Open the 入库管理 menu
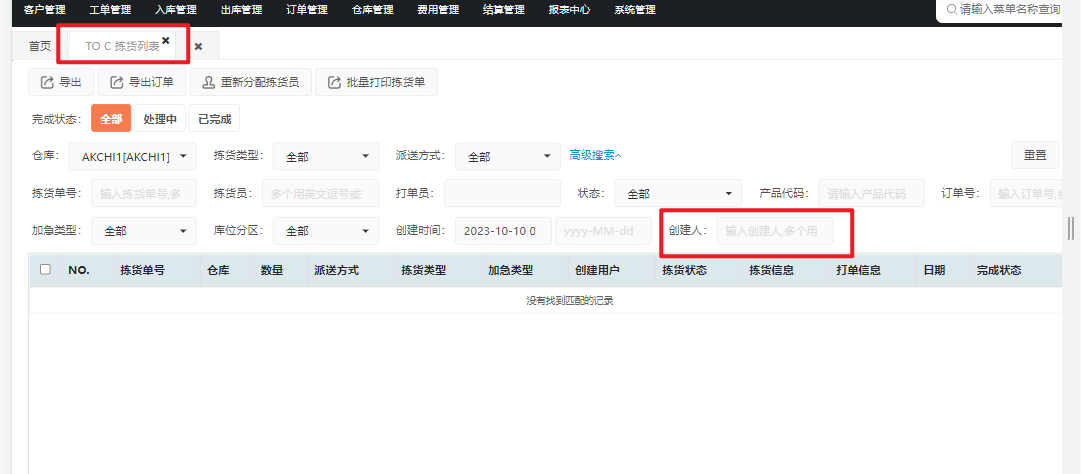Screen dimensions: 1081x474 tap(176, 10)
